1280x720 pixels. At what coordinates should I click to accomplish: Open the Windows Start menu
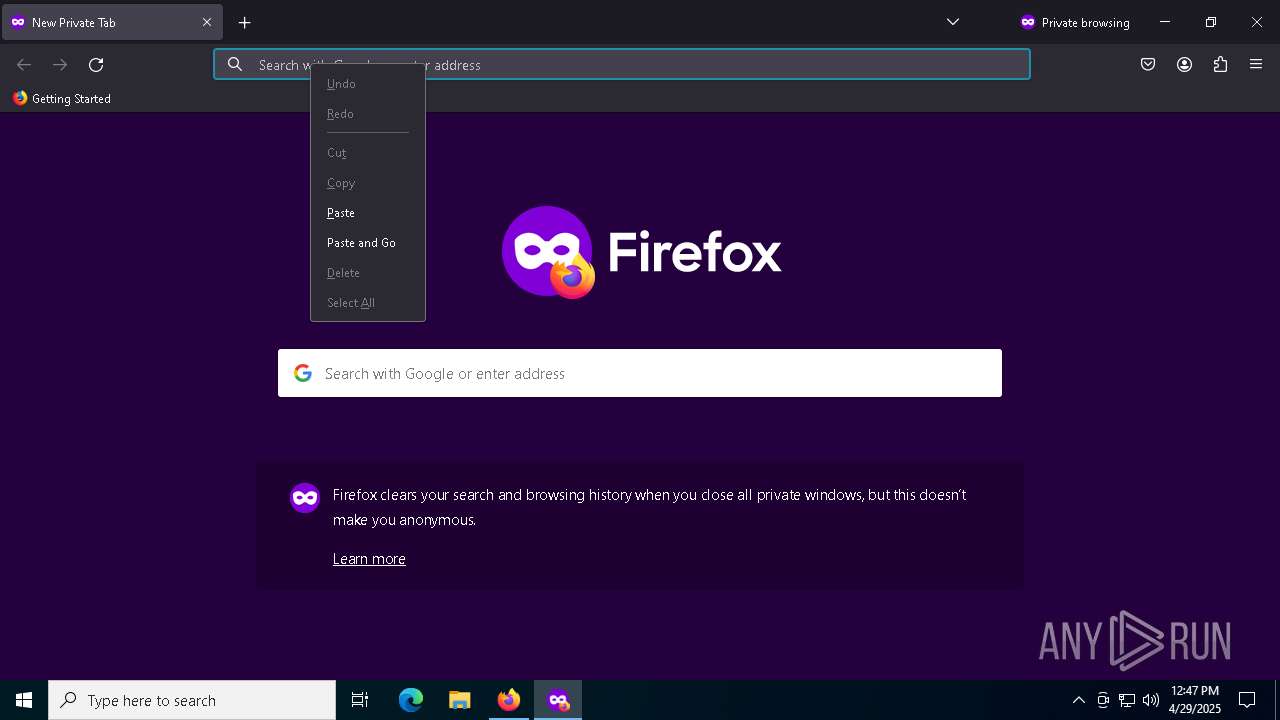click(x=24, y=700)
